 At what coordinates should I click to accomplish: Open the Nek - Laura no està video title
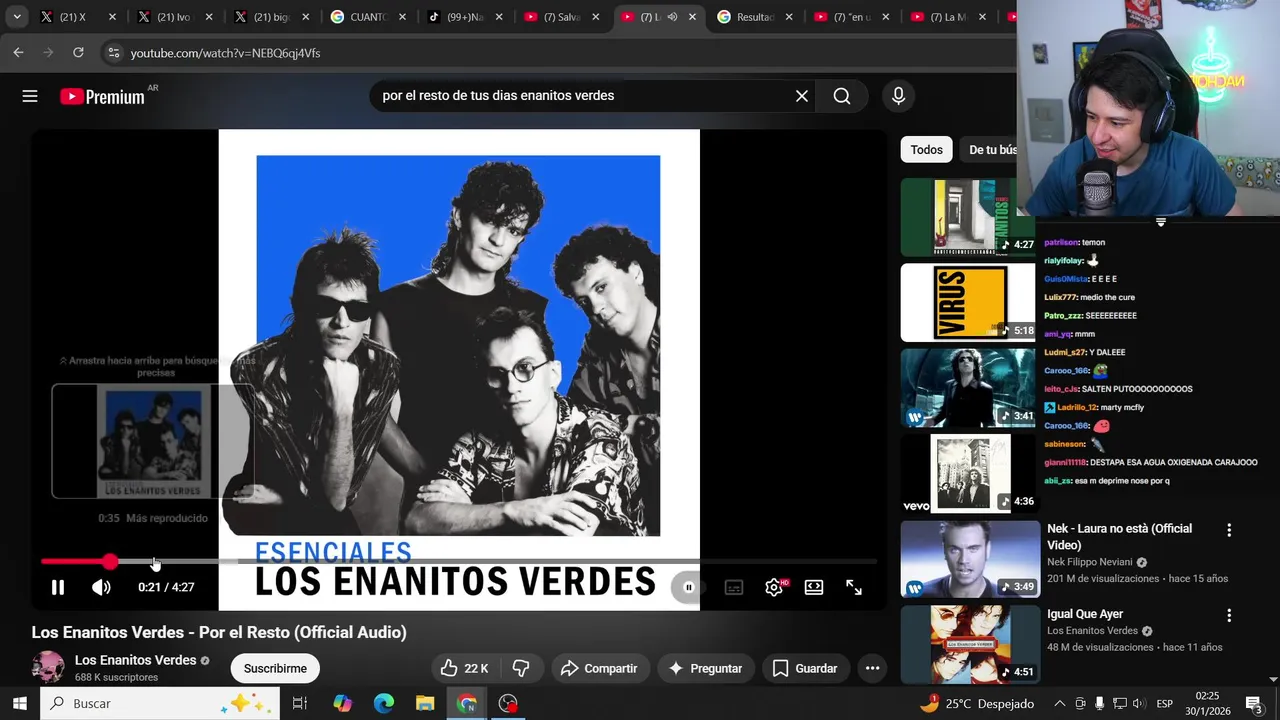coord(1119,536)
